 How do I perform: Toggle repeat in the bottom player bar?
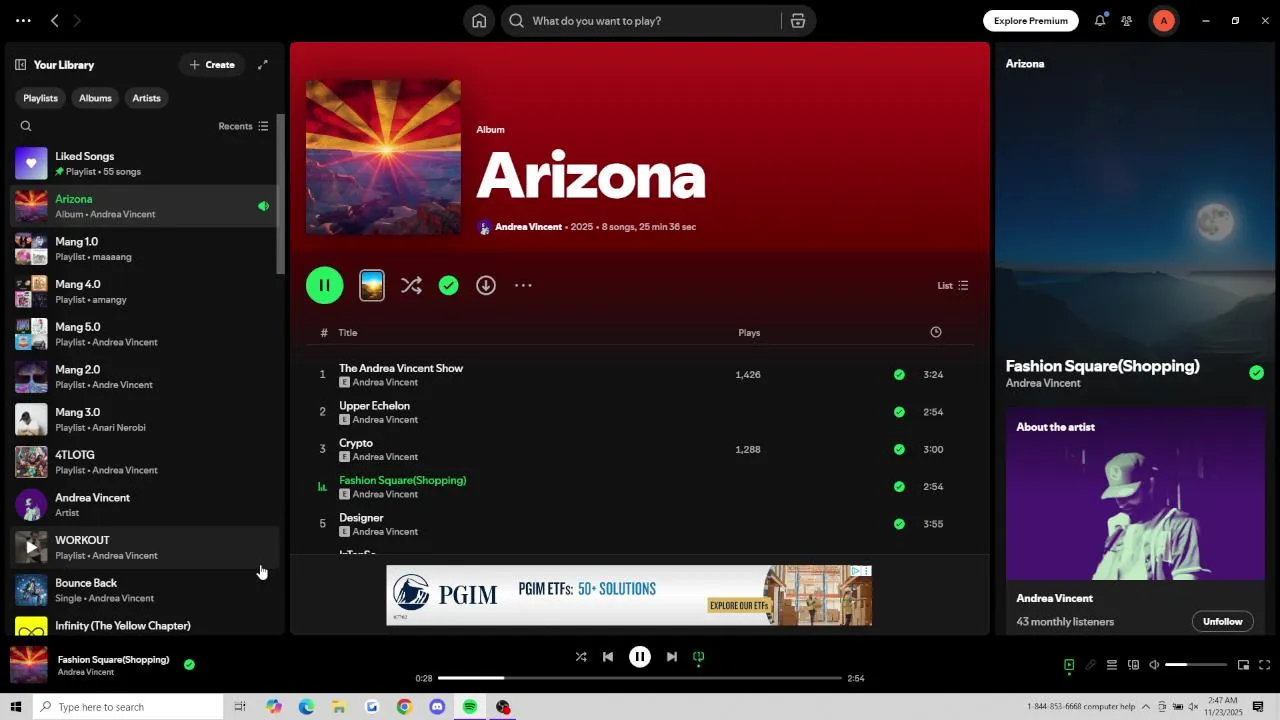699,657
